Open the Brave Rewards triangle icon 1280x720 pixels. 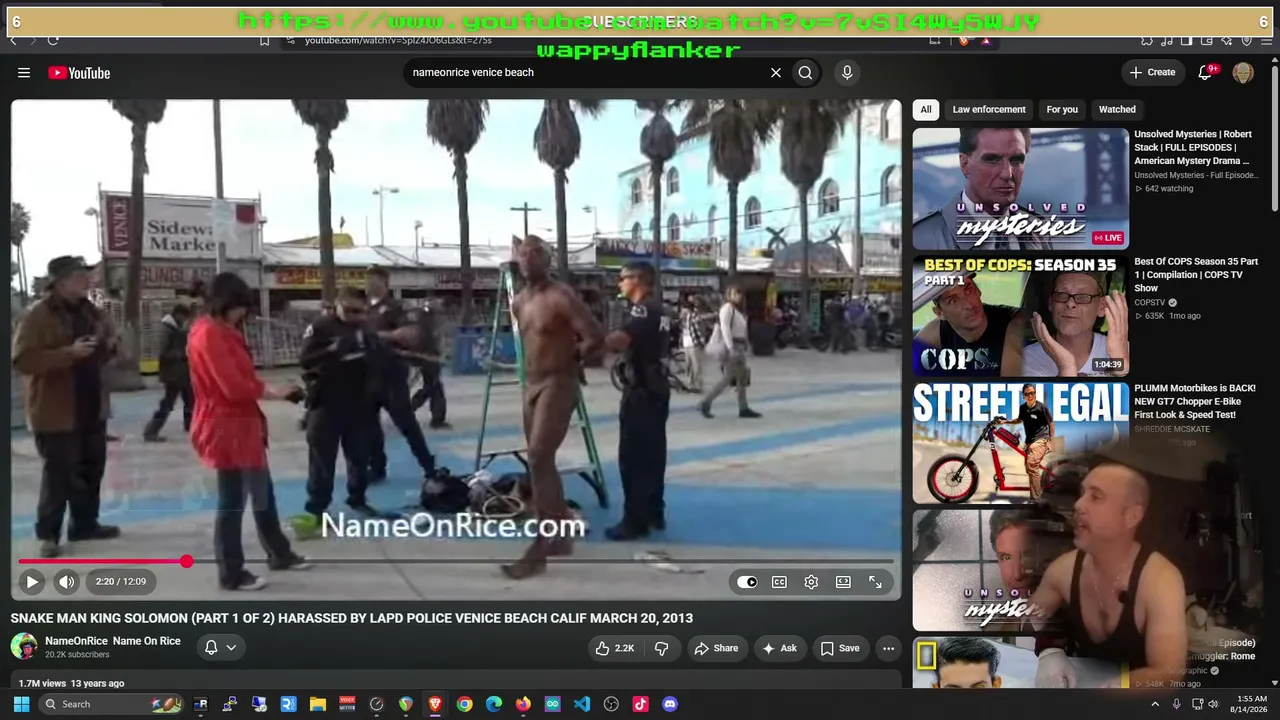pyautogui.click(x=986, y=40)
